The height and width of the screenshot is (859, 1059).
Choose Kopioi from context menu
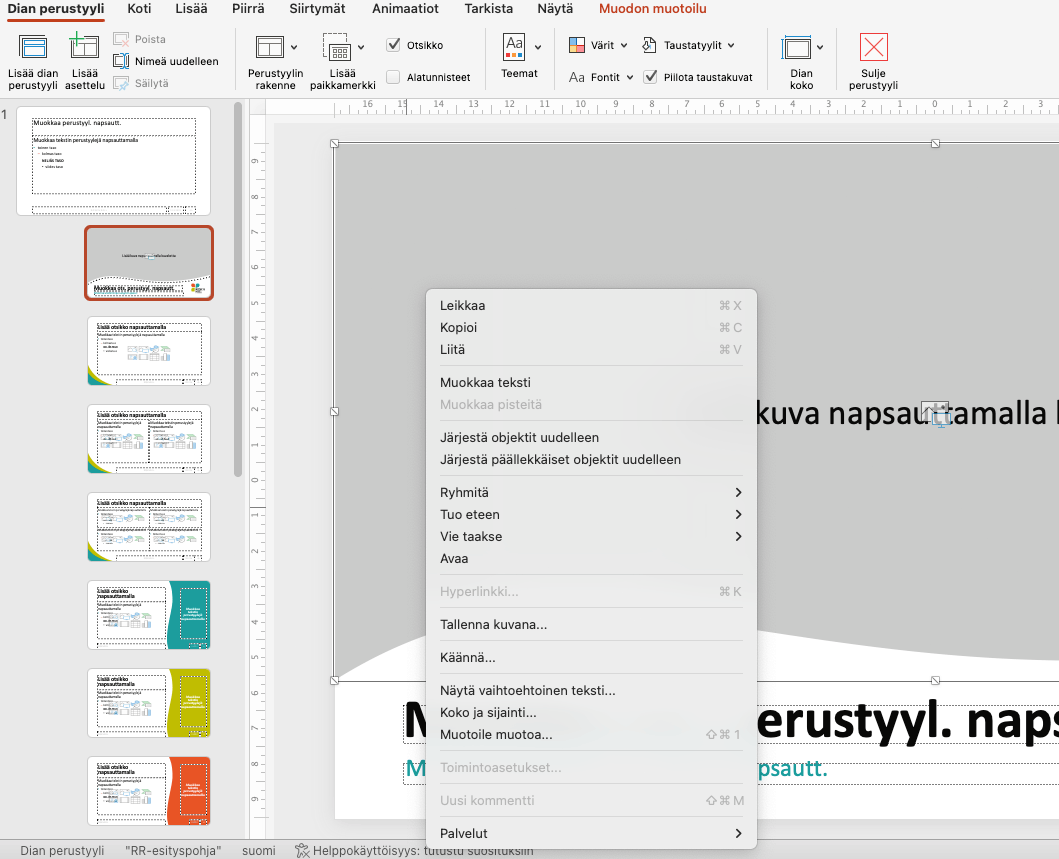tap(591, 328)
